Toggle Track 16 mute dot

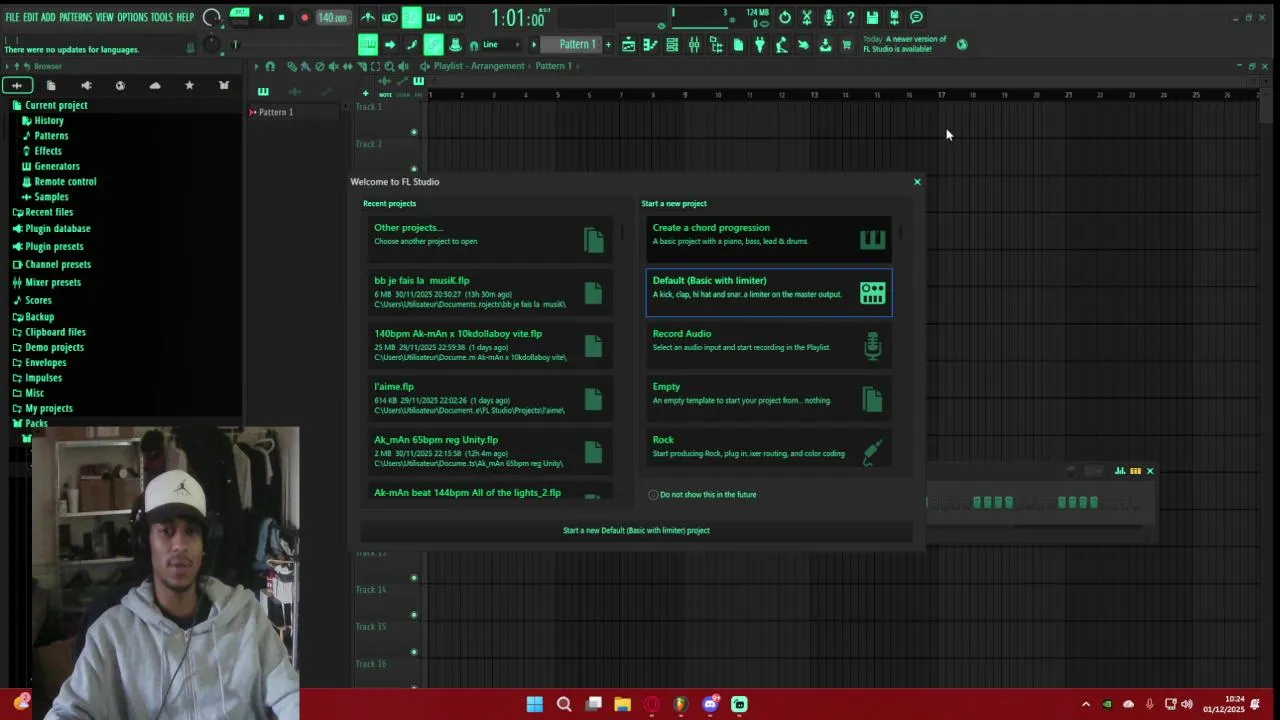pos(414,688)
